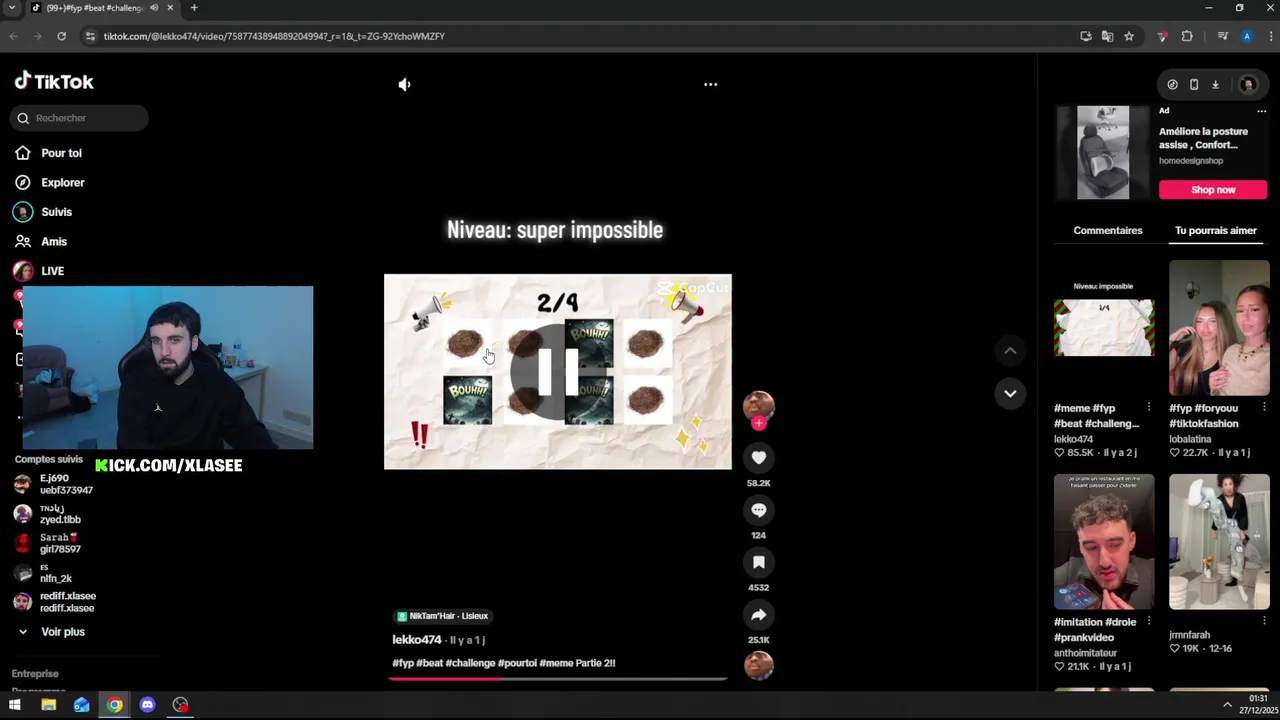Click the #fyp hashtag in the caption
Screen dimensions: 1280x720
click(403, 663)
